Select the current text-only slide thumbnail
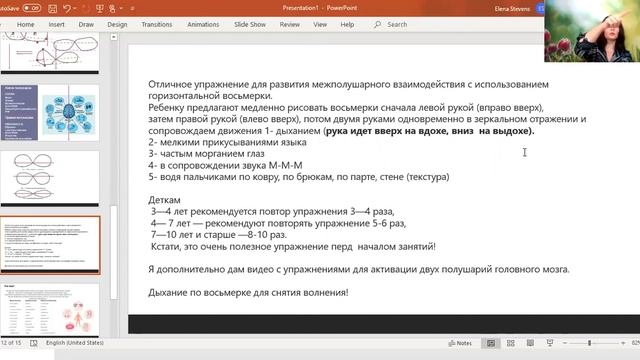The height and width of the screenshot is (360, 640). click(x=50, y=244)
